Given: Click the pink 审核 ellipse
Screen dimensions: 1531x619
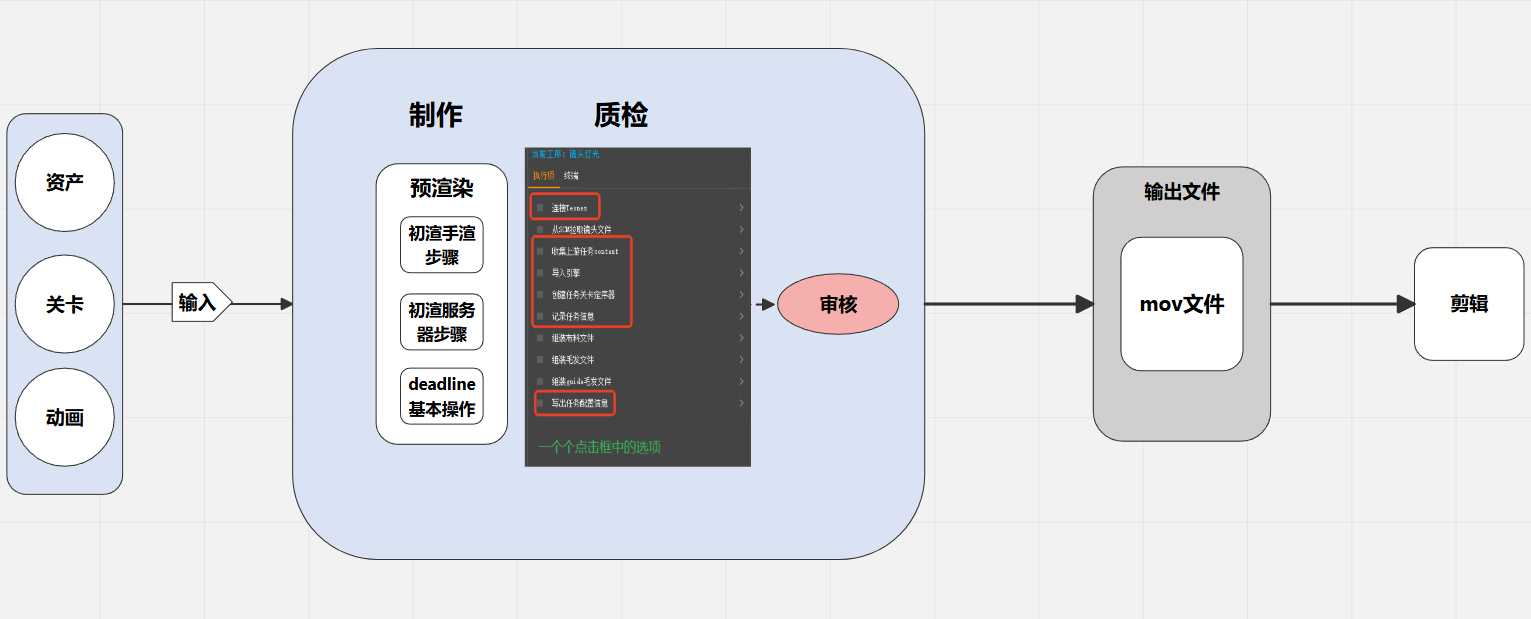Looking at the screenshot, I should coord(838,304).
